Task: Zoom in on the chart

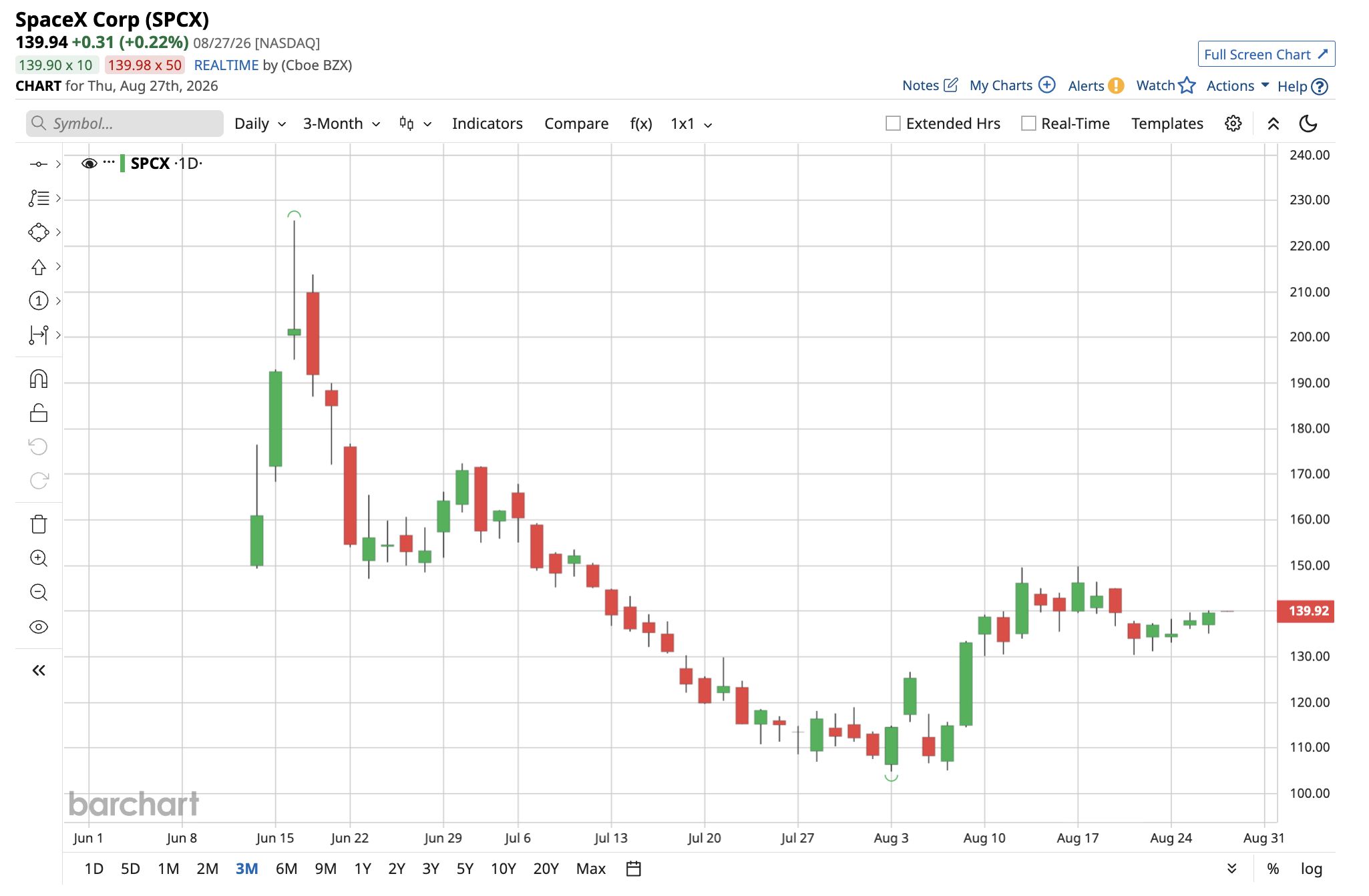Action: pos(39,558)
